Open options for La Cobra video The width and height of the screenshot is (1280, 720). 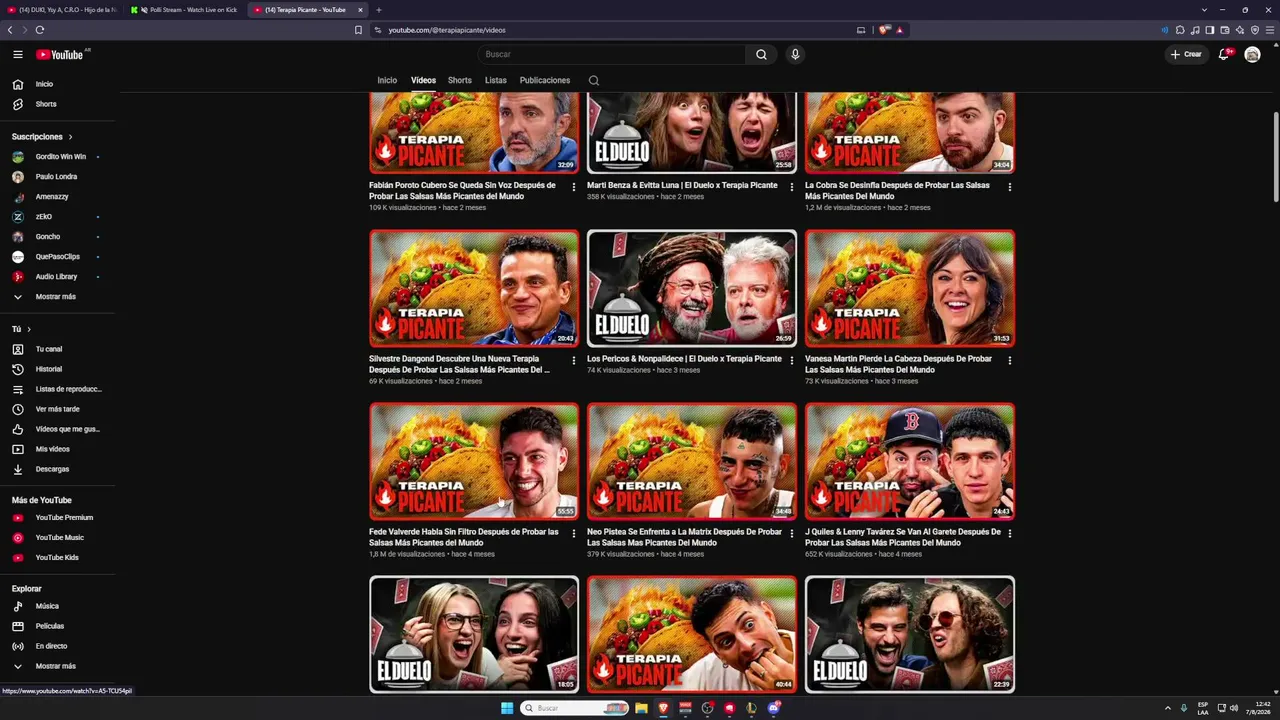pos(1010,187)
